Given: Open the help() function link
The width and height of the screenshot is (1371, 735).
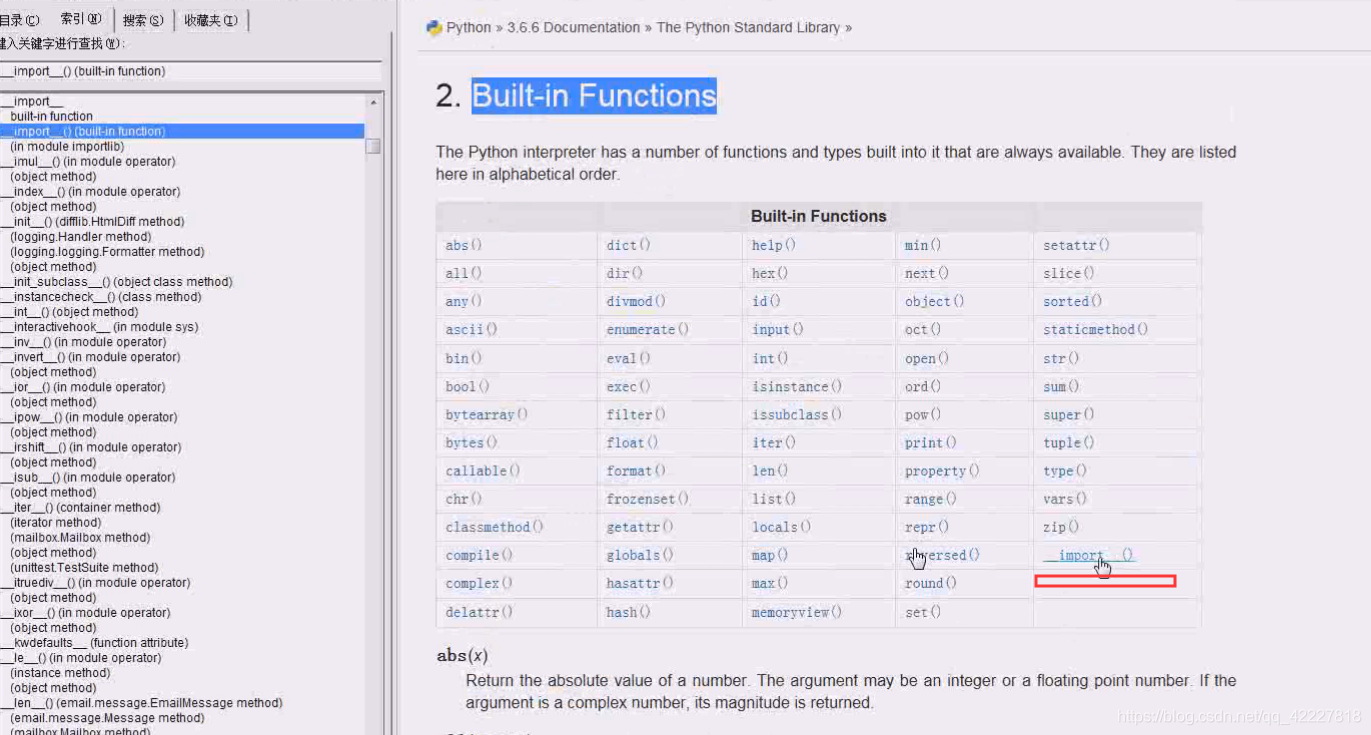Looking at the screenshot, I should pyautogui.click(x=774, y=245).
